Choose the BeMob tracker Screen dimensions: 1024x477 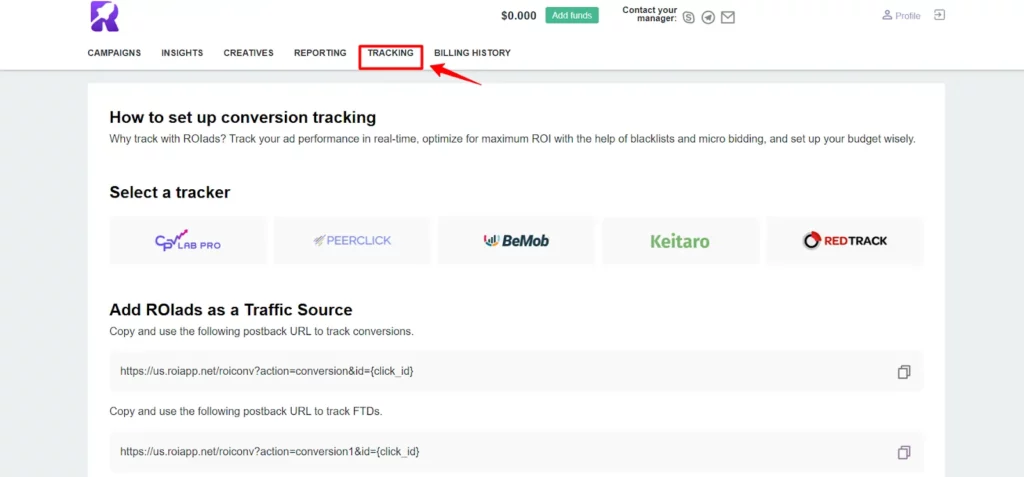click(x=516, y=240)
